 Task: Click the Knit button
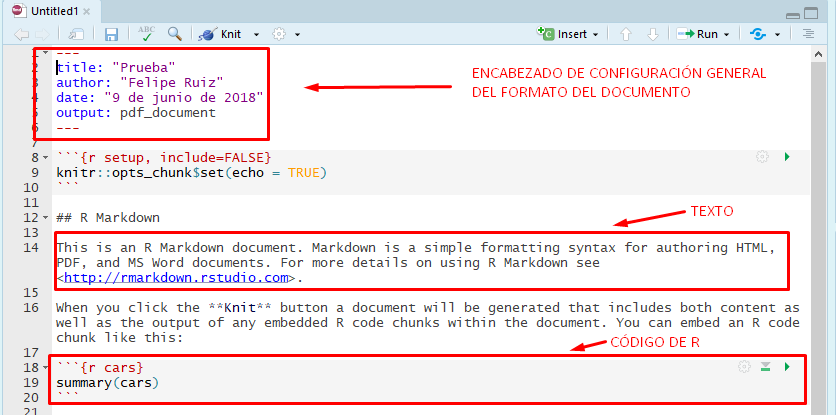220,34
